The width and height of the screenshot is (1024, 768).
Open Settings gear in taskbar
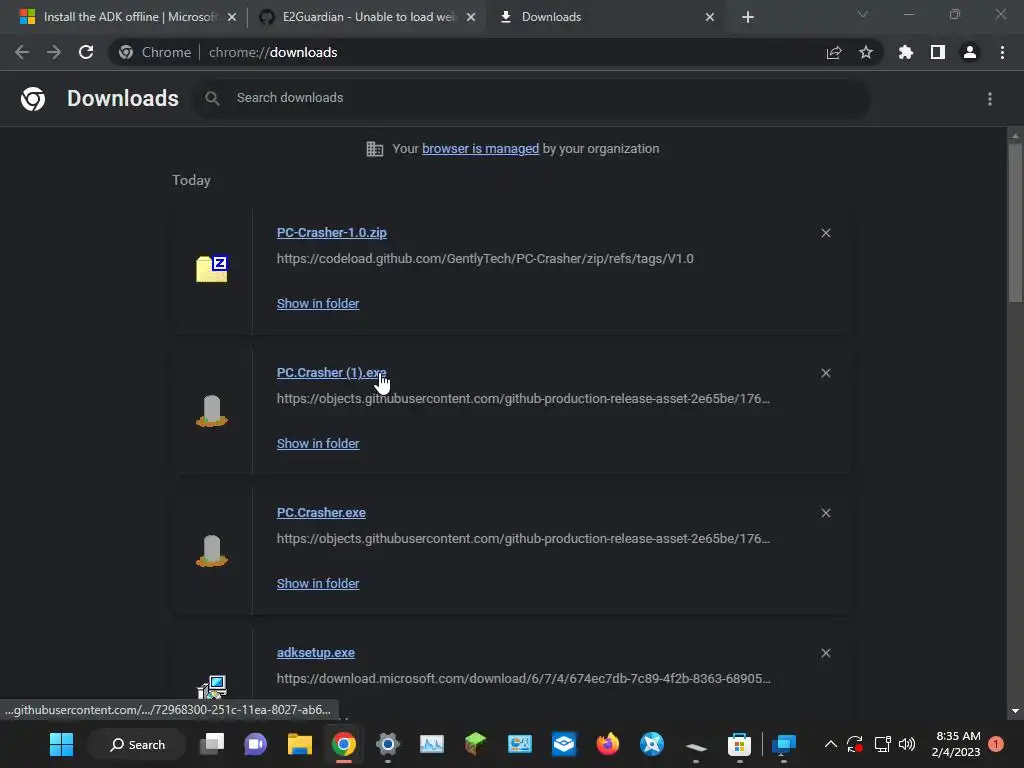click(x=387, y=744)
